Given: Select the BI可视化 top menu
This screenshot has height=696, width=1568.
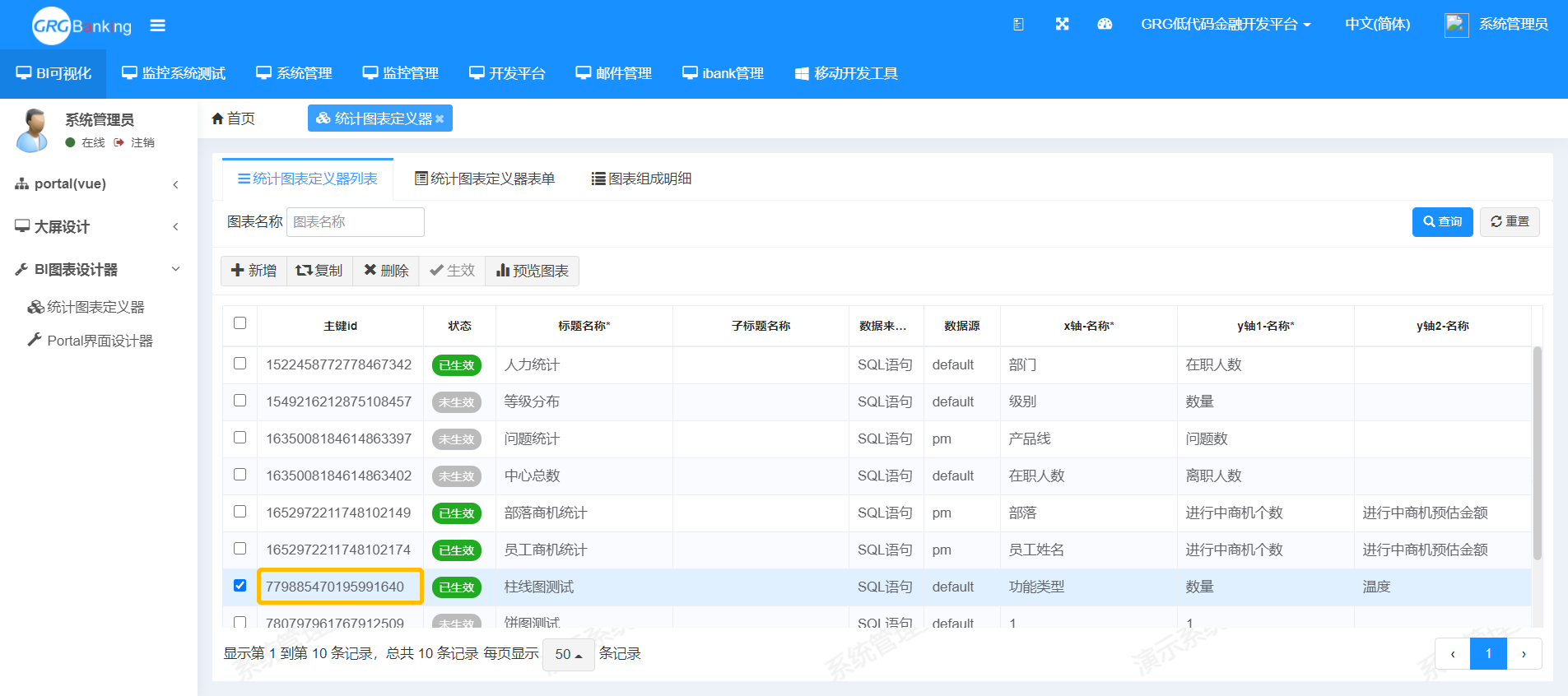Looking at the screenshot, I should (x=54, y=73).
